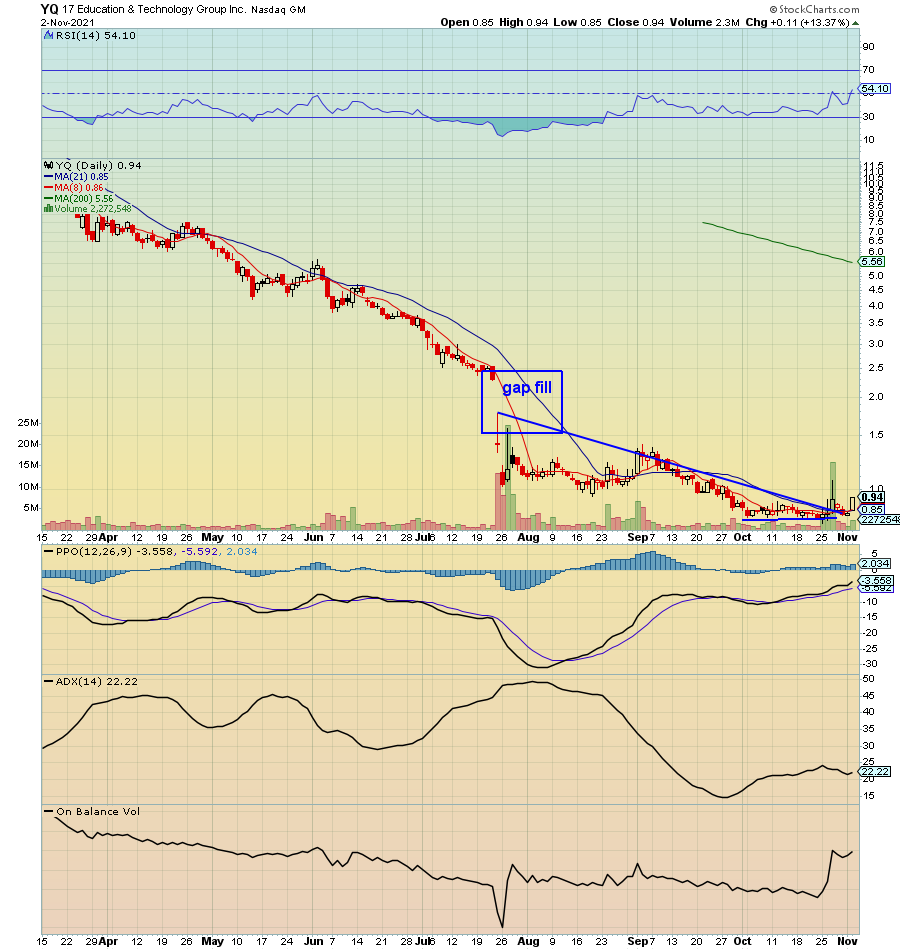
Task: Click the YQ ticker symbol in the header
Action: point(50,9)
